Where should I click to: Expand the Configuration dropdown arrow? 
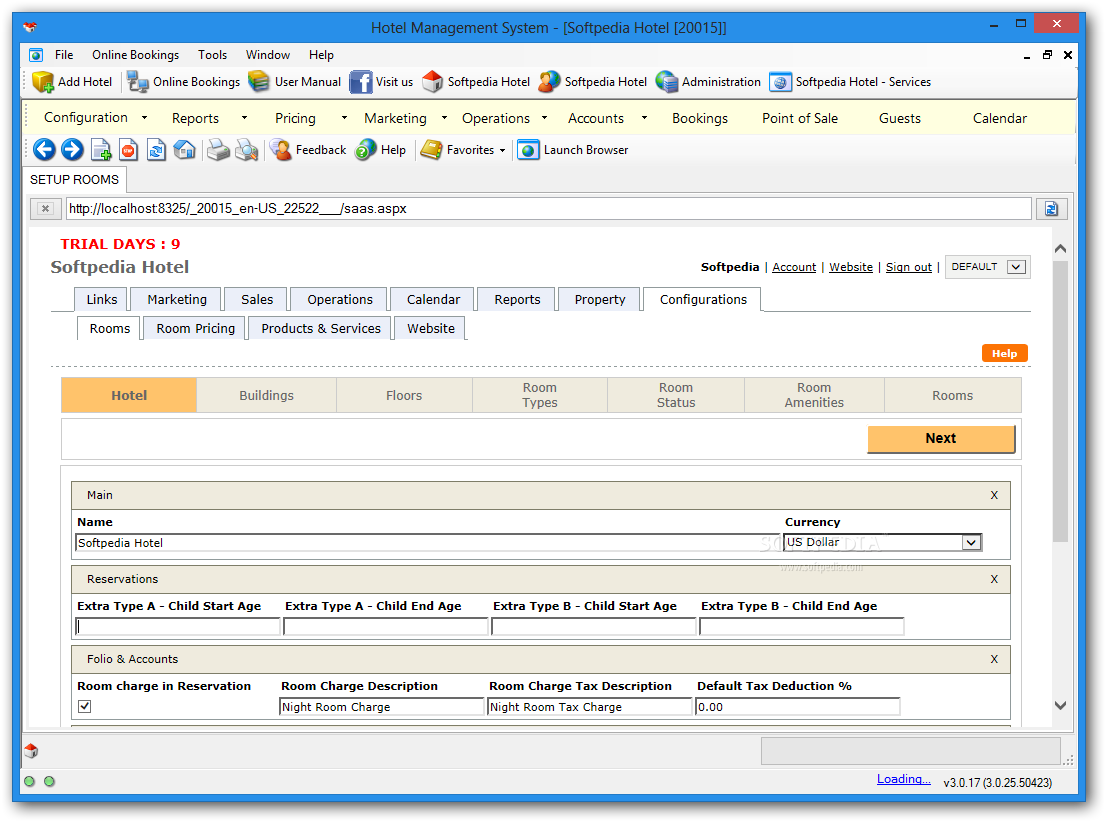pos(145,118)
